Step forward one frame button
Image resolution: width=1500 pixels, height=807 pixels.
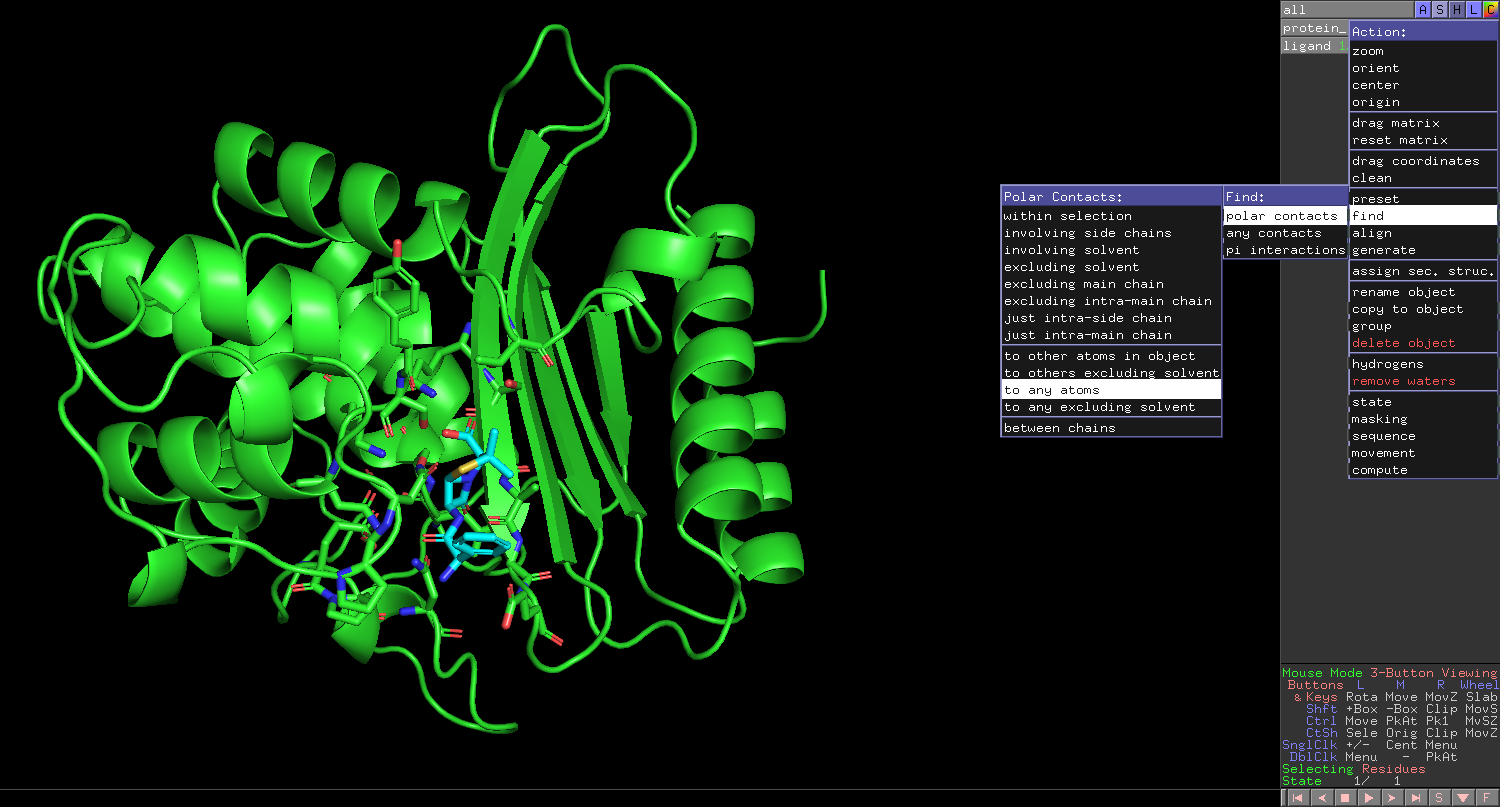click(1392, 798)
